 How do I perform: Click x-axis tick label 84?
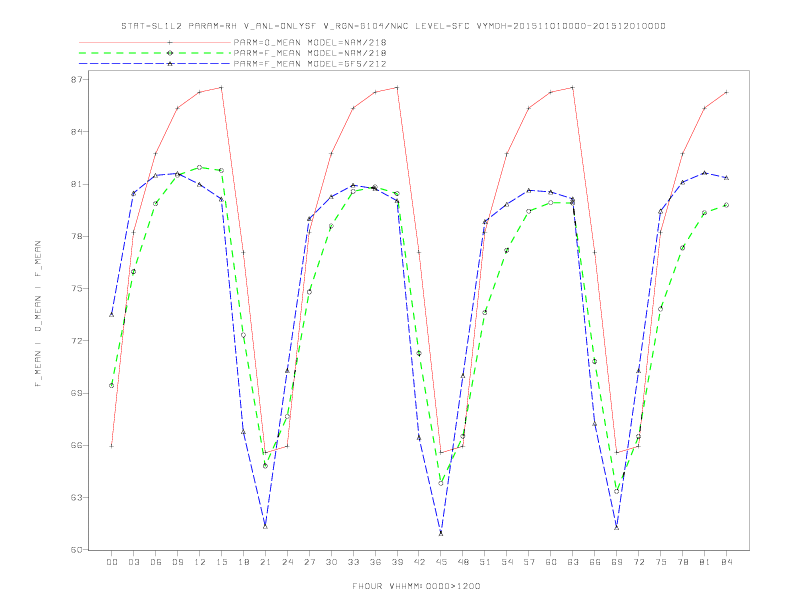pos(727,562)
